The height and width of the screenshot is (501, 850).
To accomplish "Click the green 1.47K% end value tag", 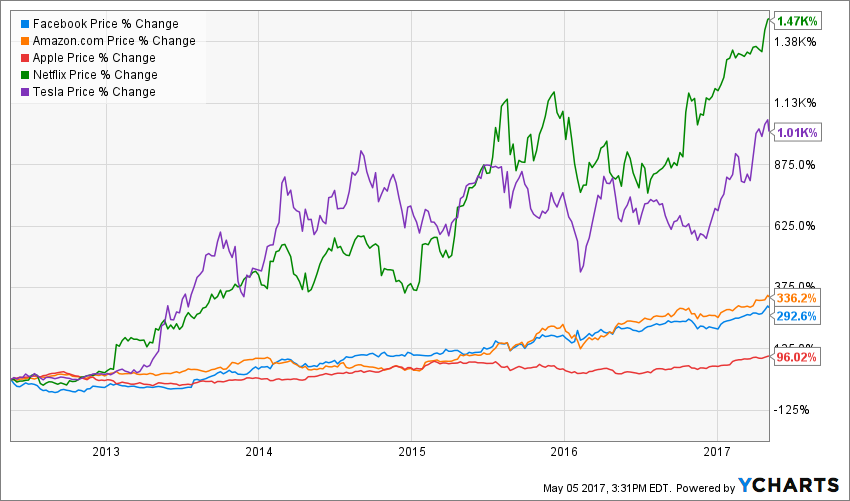I will 797,21.
